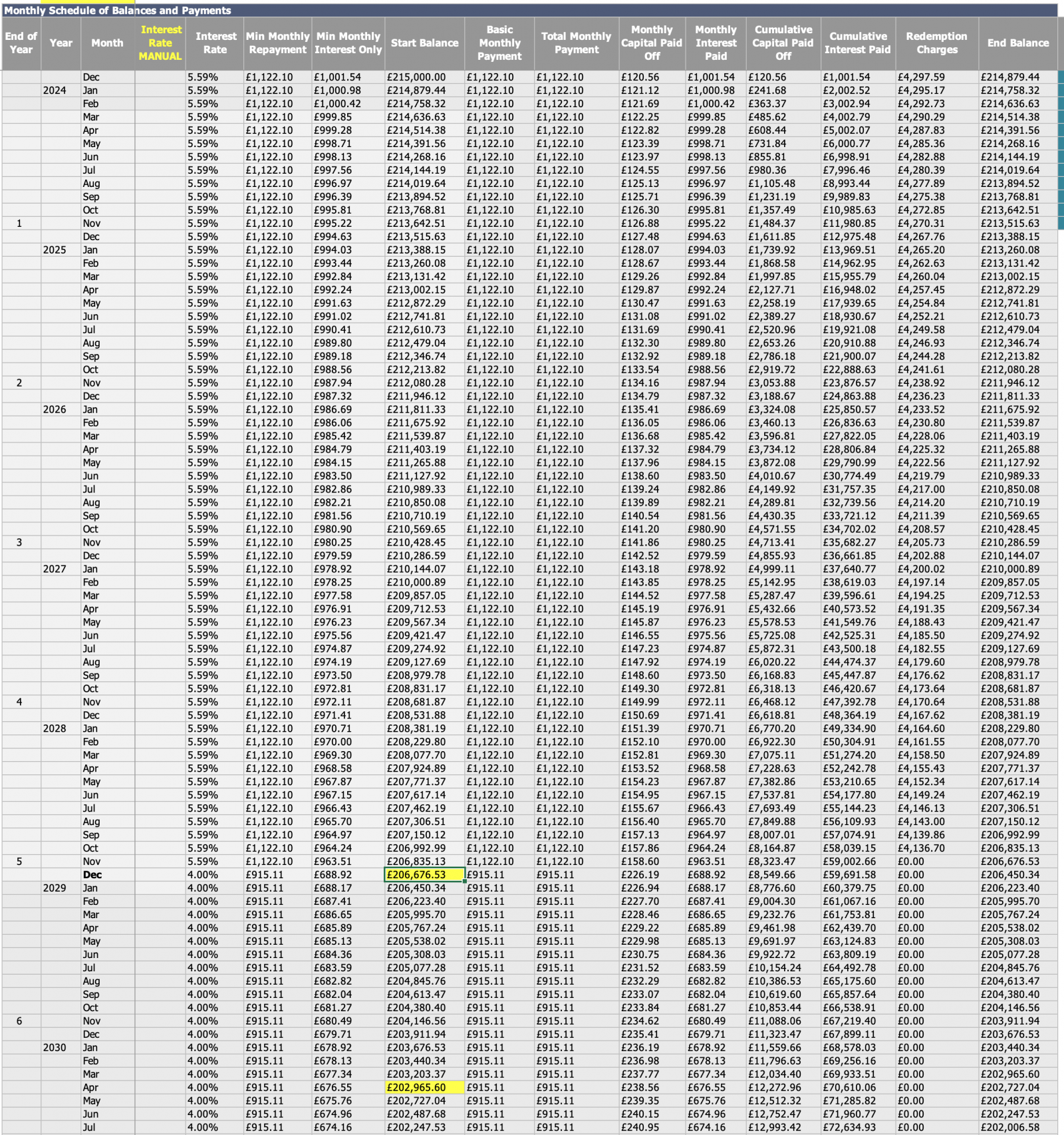
Task: Select 4.00% rate in bold Dec row
Action: 215,875
